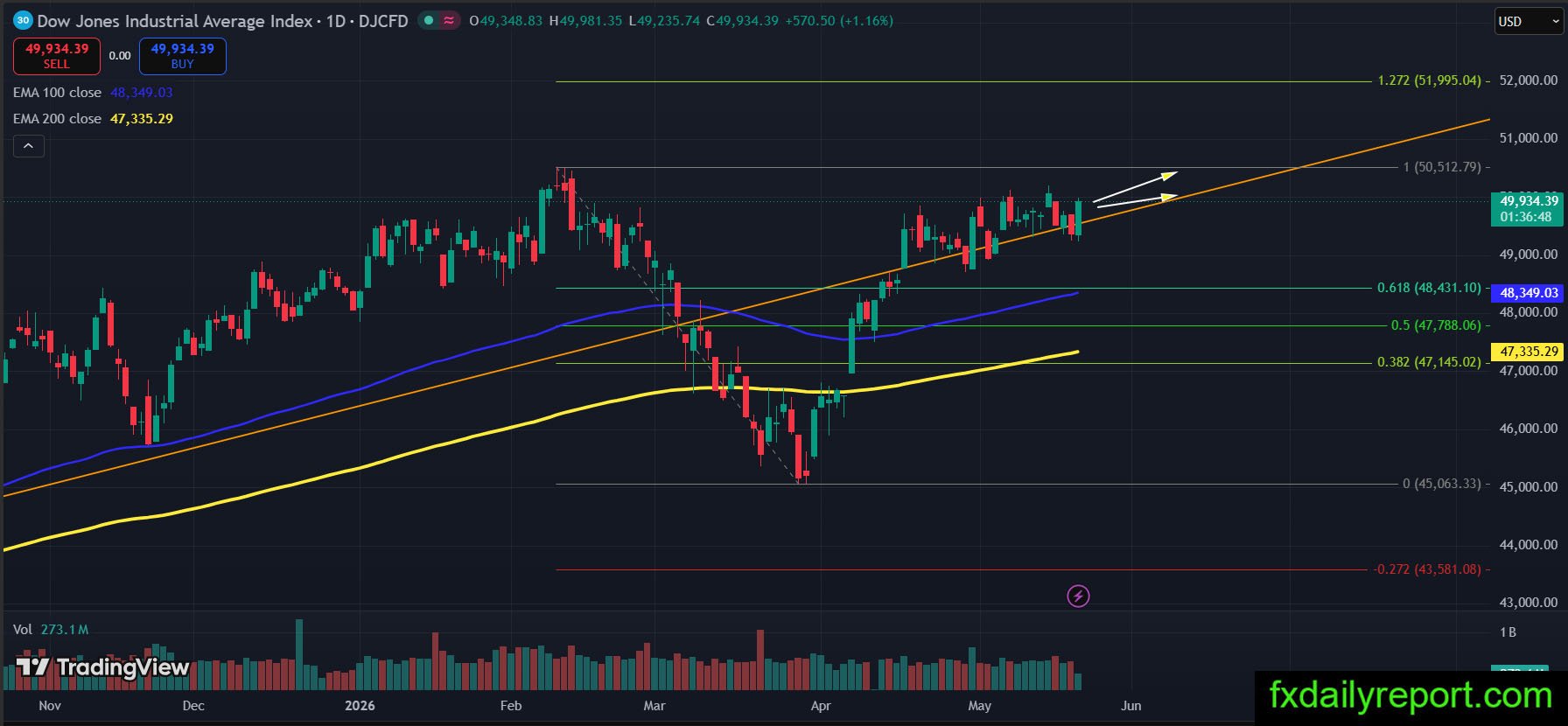This screenshot has height=726, width=1568.
Task: Click the close value C49,934.39 in the header
Action: pos(742,21)
